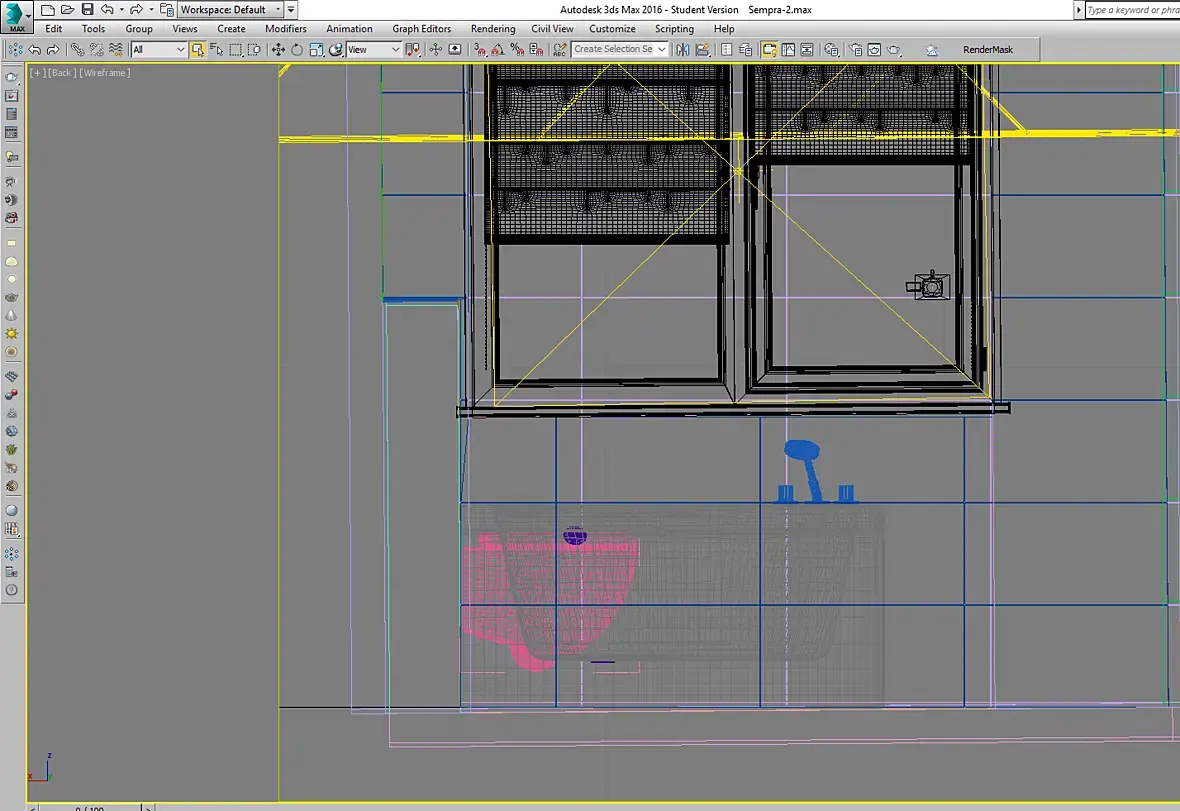Open the Workspace: Default dropdown

pos(231,10)
